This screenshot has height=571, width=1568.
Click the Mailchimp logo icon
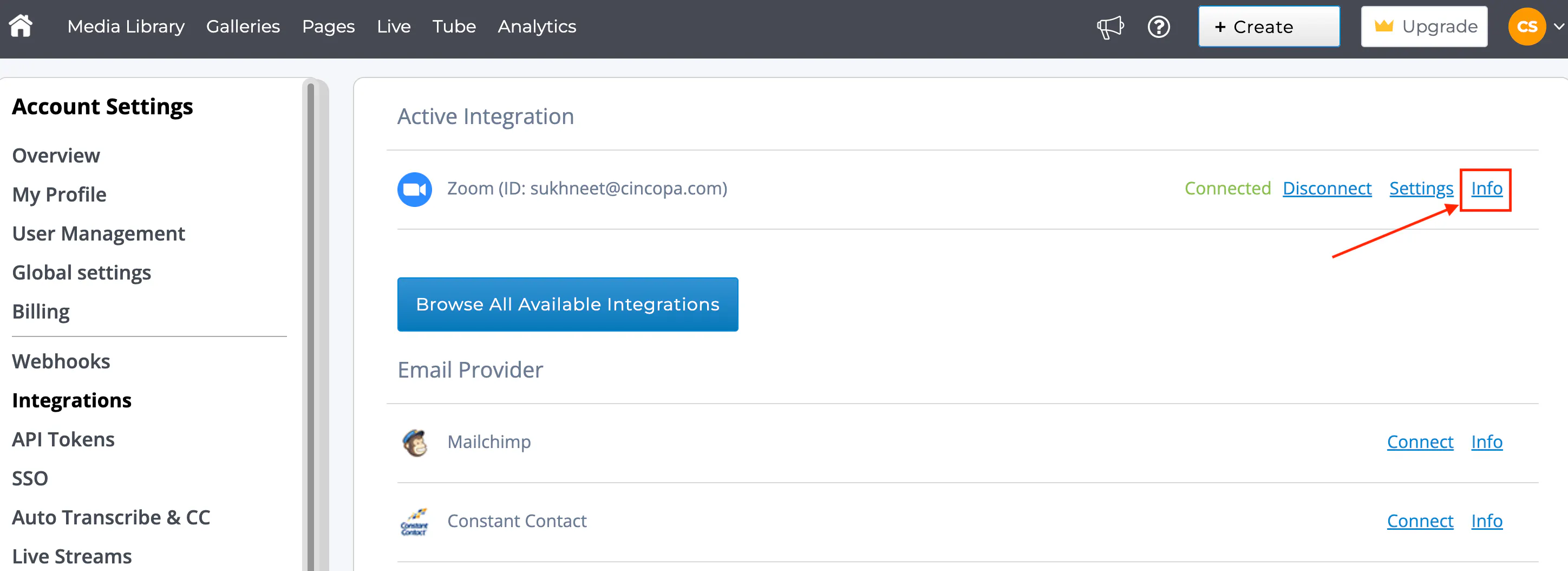tap(415, 443)
